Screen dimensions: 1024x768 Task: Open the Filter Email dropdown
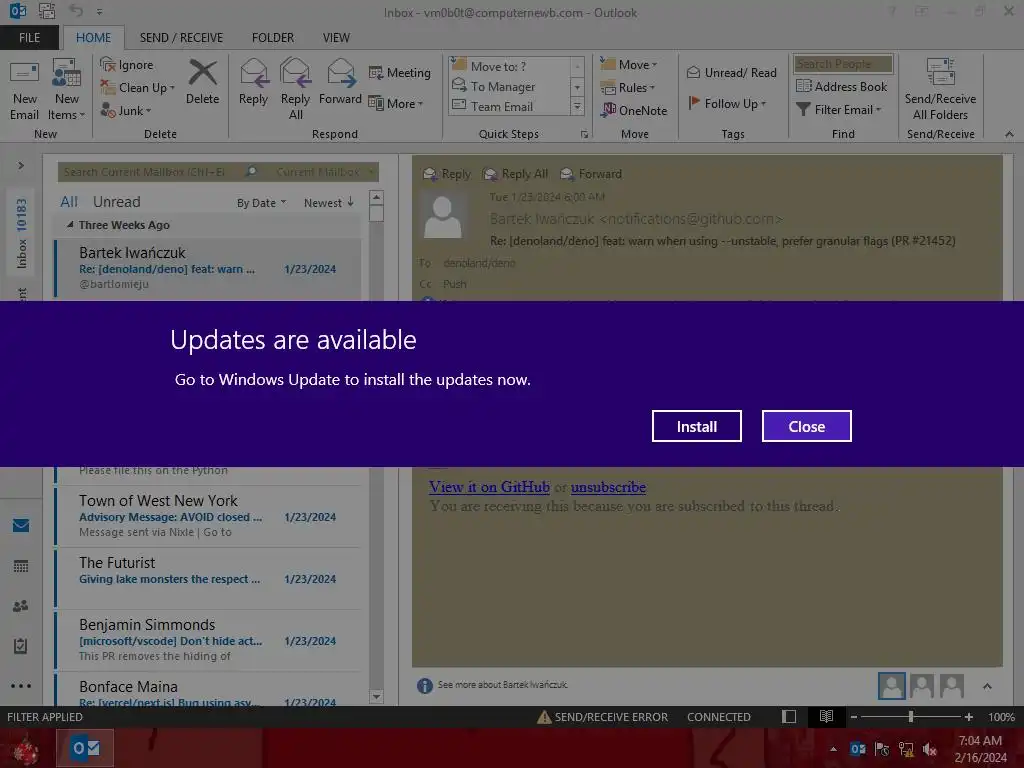click(839, 110)
